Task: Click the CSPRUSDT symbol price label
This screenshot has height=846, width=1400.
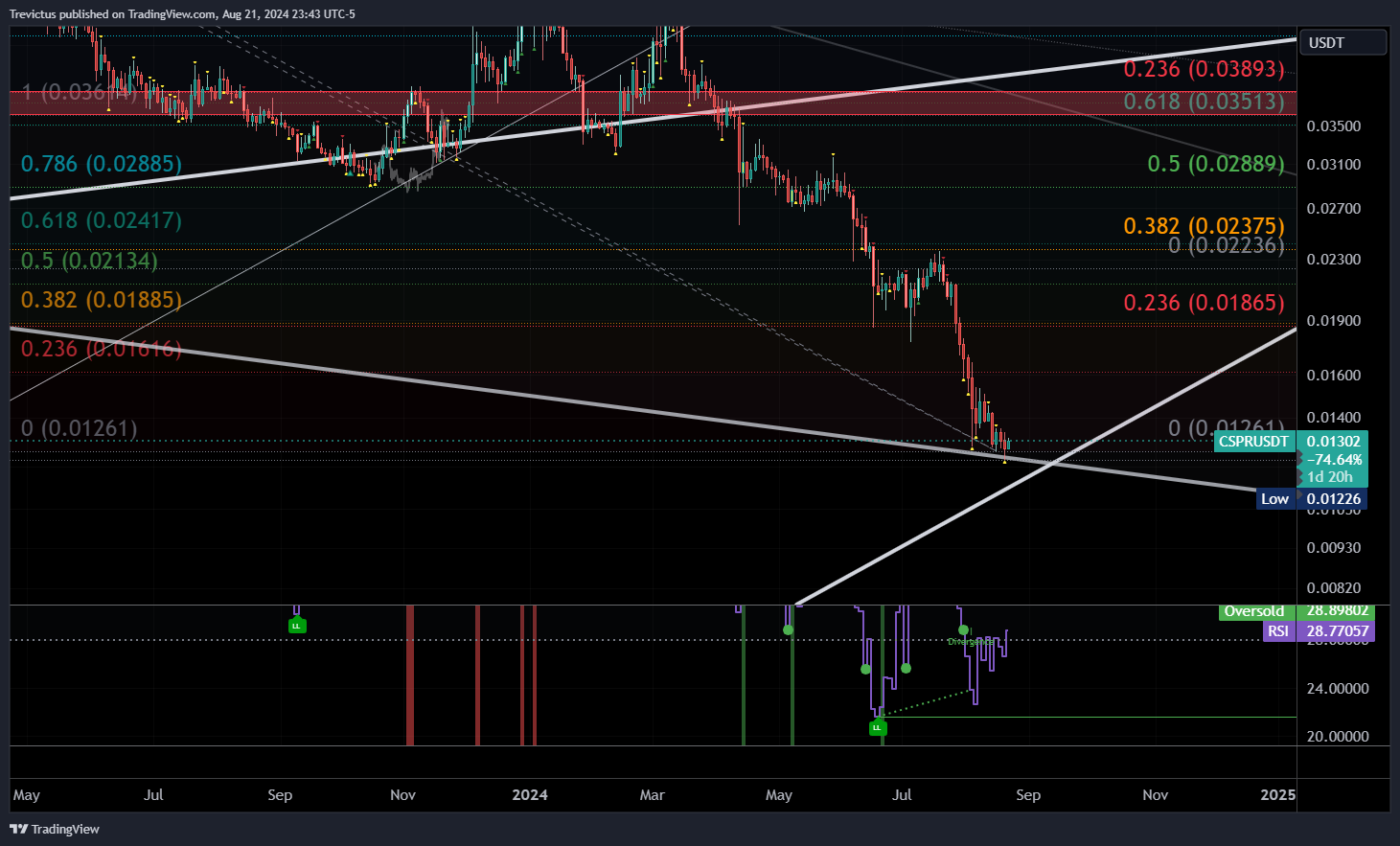Action: pos(1254,442)
